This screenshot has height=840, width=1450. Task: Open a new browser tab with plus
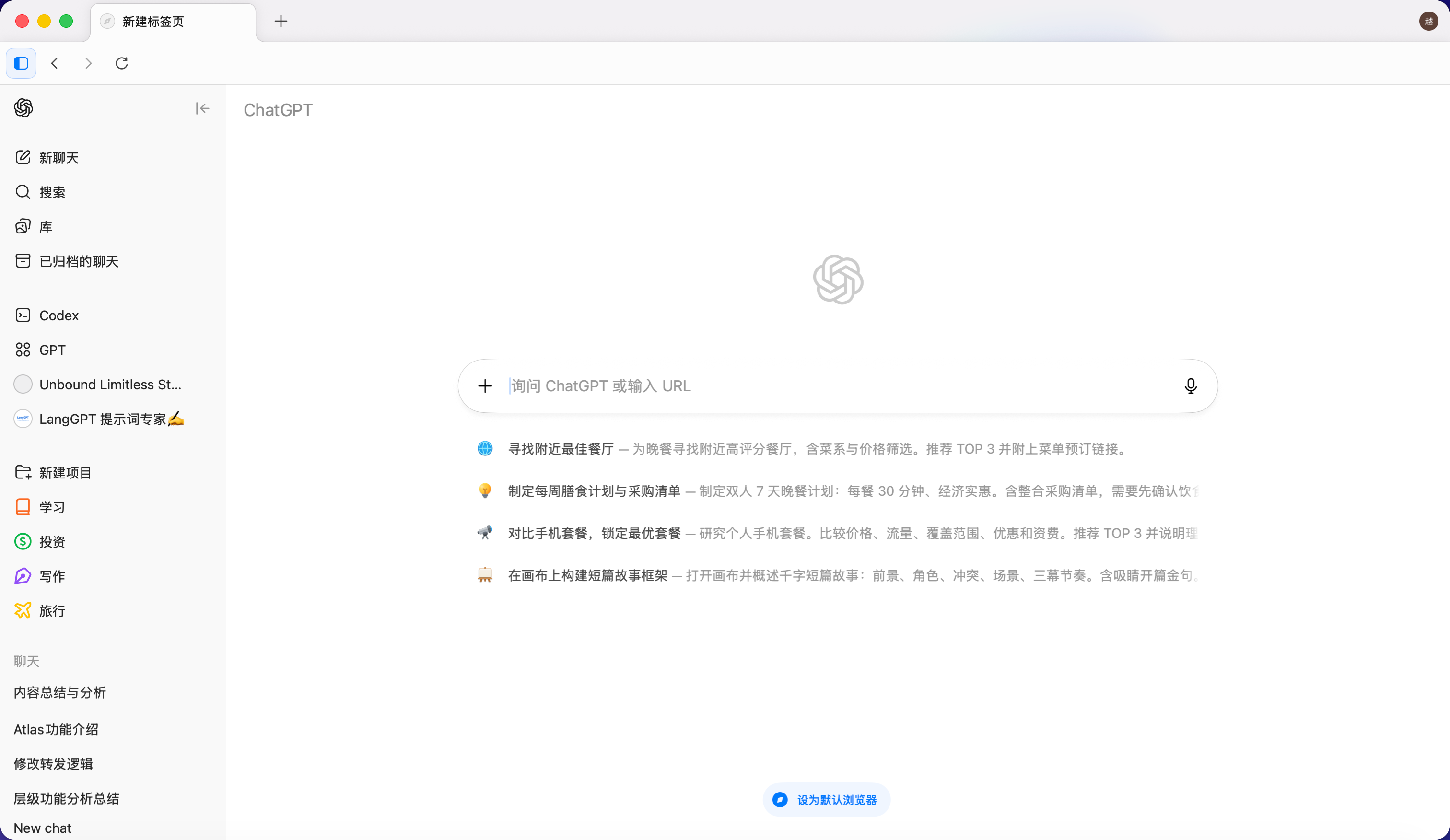281,21
